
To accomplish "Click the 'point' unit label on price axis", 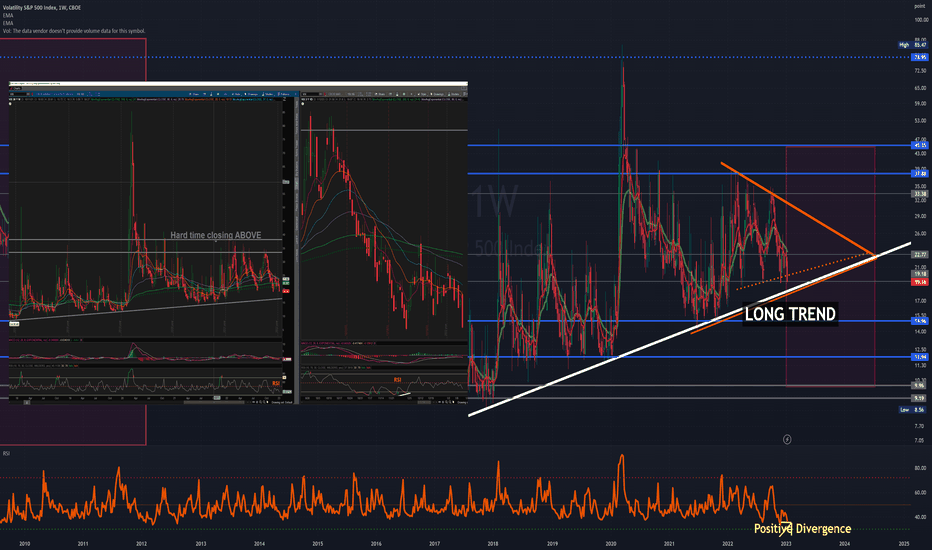I will coord(920,6).
